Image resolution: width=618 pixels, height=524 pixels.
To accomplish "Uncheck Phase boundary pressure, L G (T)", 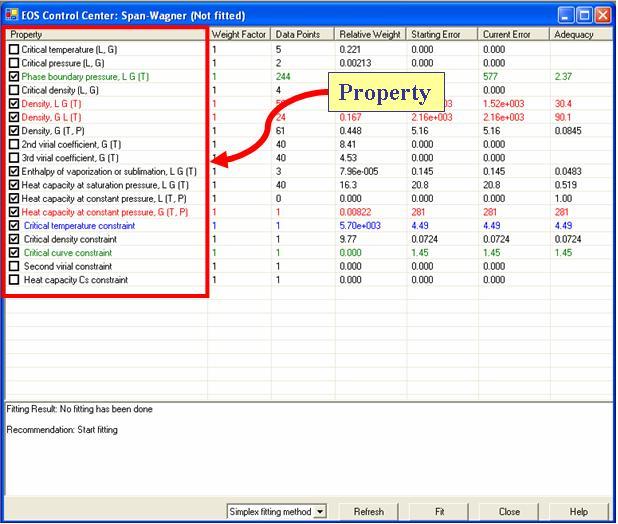I will [x=14, y=76].
